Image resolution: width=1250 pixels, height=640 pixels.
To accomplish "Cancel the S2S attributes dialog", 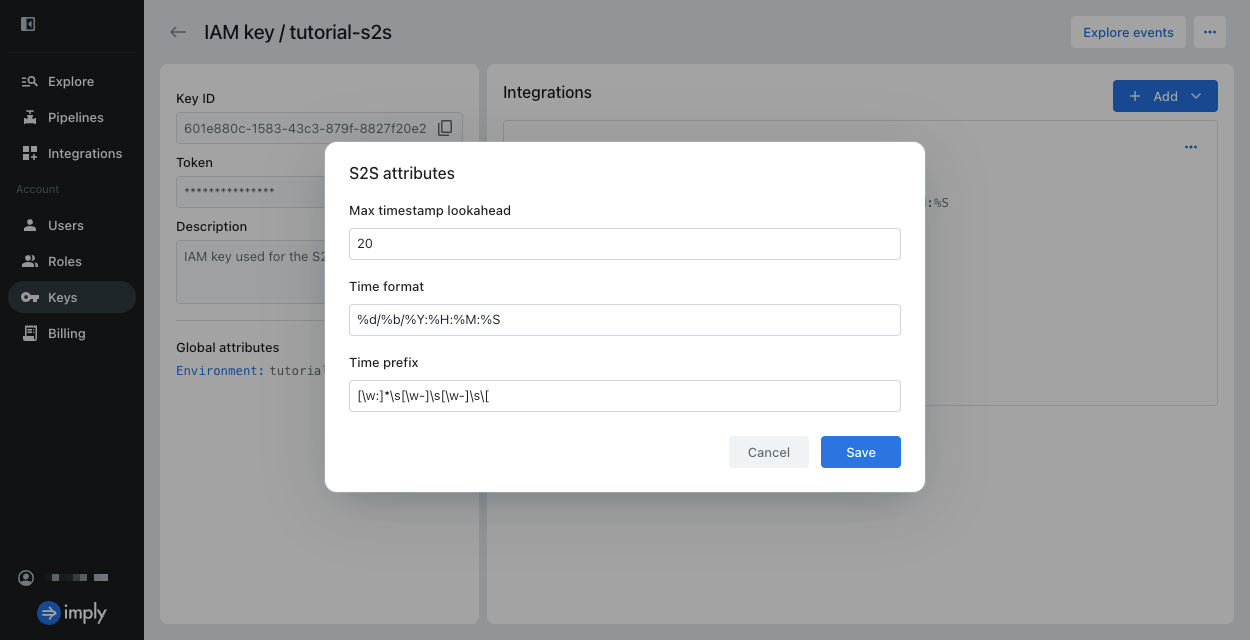I will (x=769, y=452).
